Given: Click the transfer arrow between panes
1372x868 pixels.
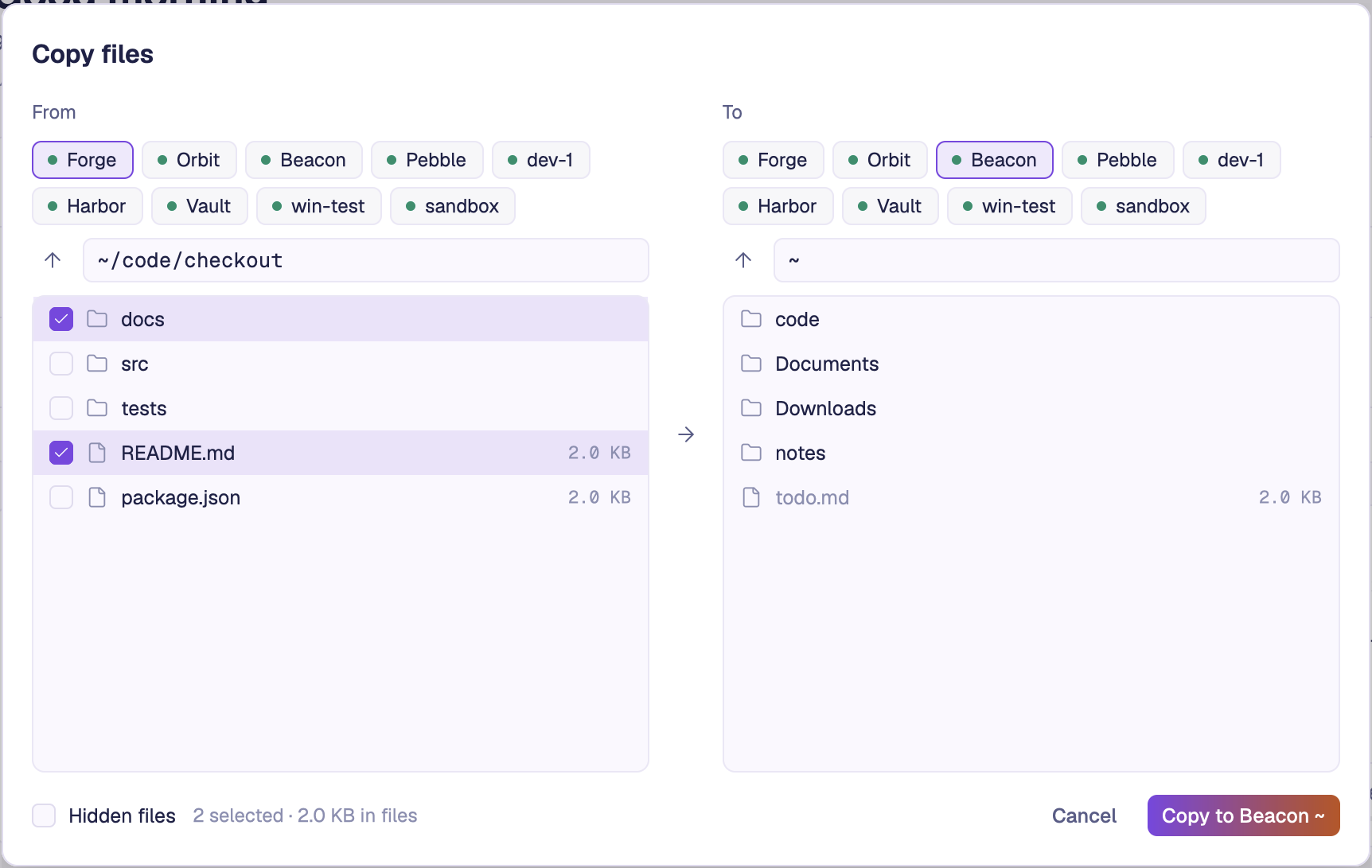Looking at the screenshot, I should coord(686,434).
